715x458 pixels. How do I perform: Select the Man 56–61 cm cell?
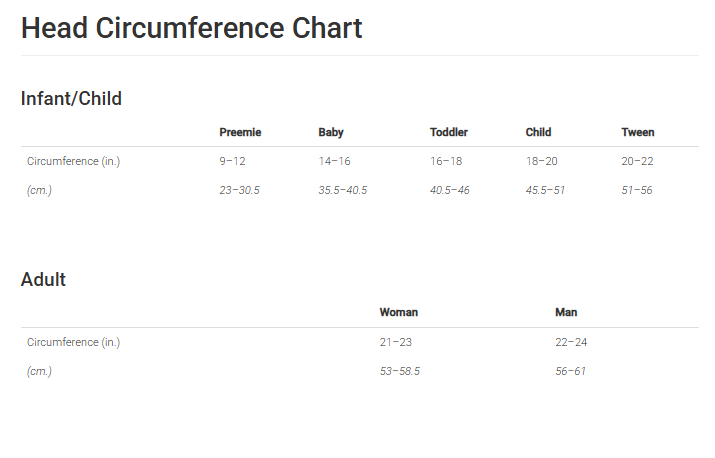click(x=570, y=371)
